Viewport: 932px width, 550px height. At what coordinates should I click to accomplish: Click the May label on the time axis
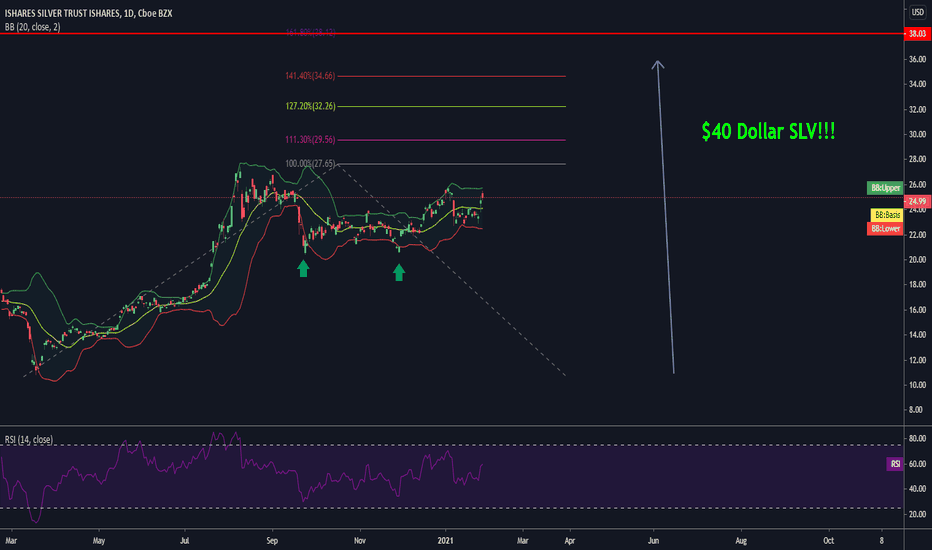click(x=99, y=540)
